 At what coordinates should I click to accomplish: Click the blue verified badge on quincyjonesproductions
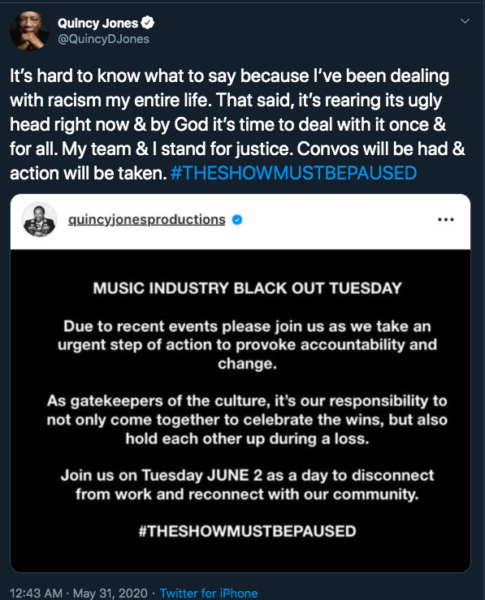237,220
